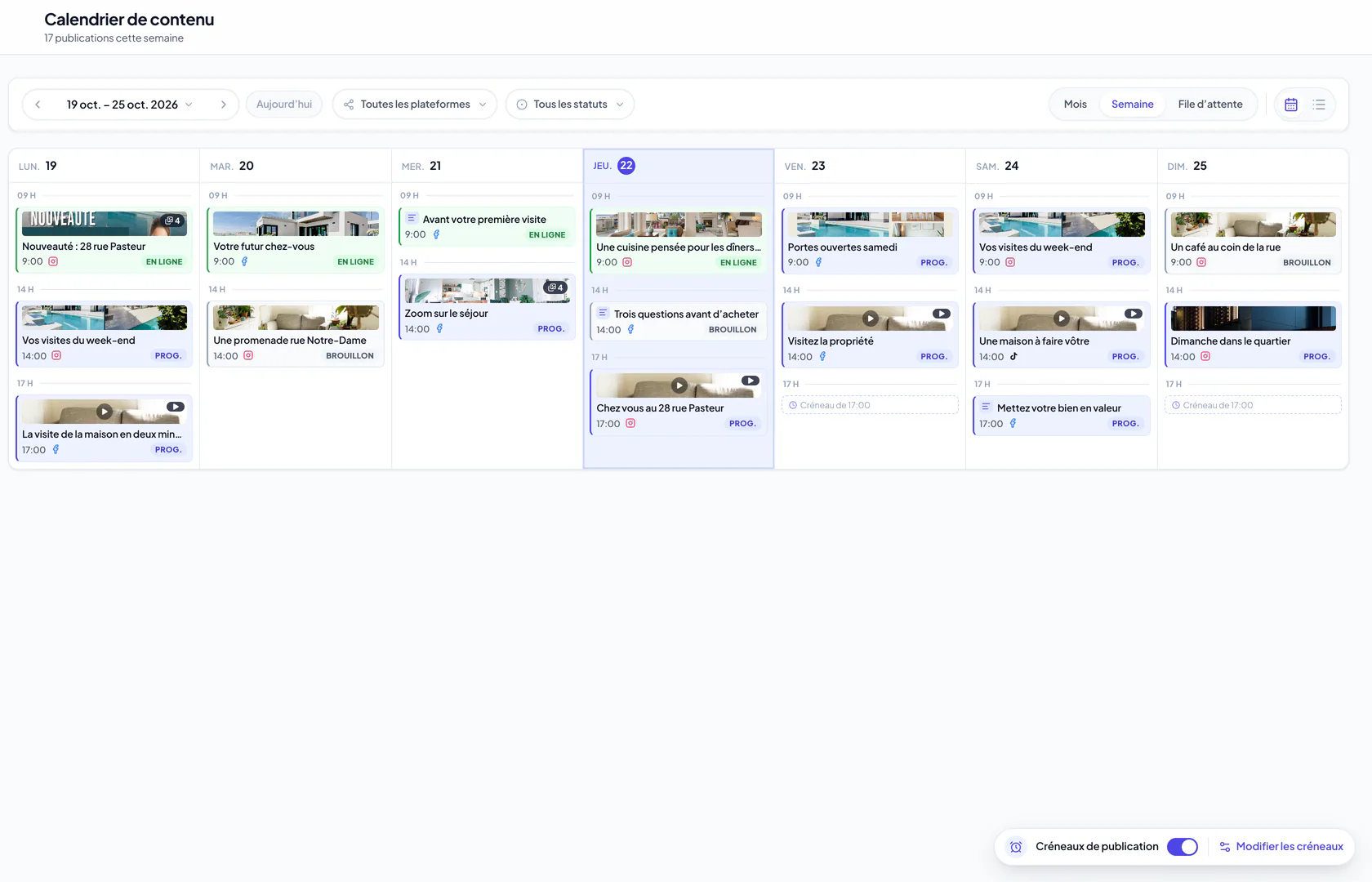Click the alarm clock icon beside Créneaux de publication
Screen dimensions: 1372x882
pos(1016,847)
